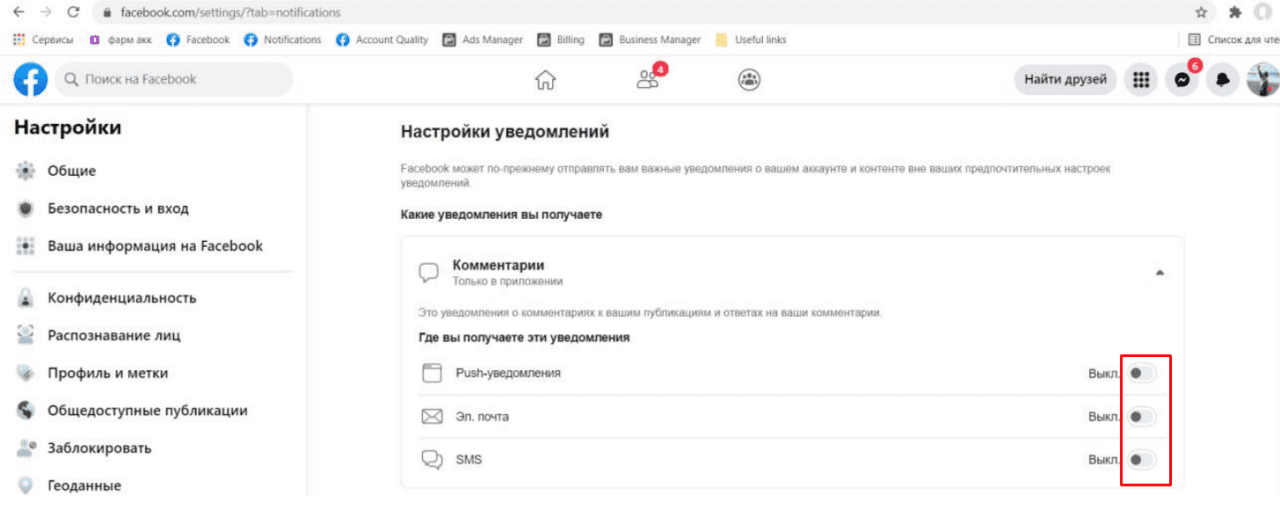
Task: Open Общие settings section
Action: 72,171
